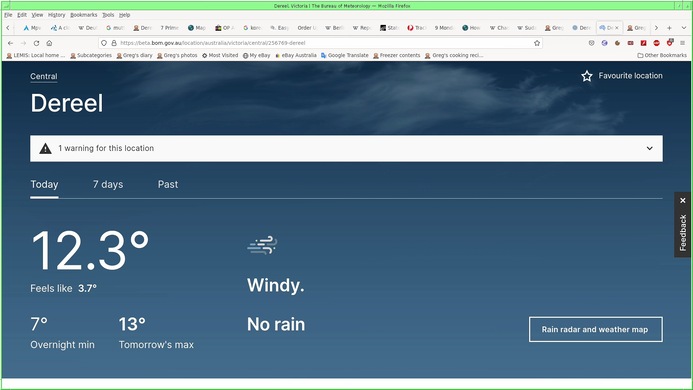Open the eBay Australia bookmark
Image resolution: width=693 pixels, height=390 pixels.
tap(296, 55)
